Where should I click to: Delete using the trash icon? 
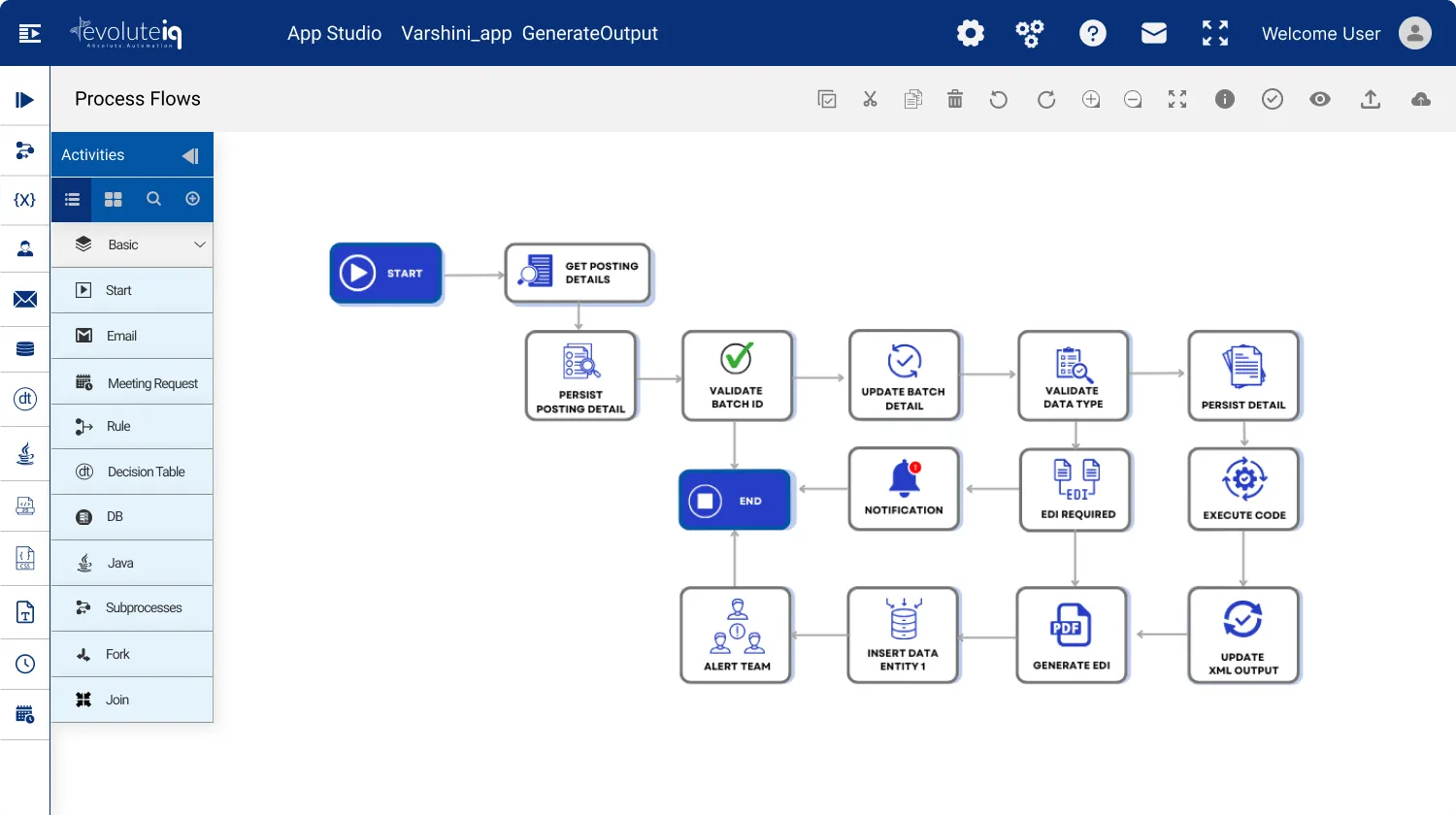tap(955, 98)
